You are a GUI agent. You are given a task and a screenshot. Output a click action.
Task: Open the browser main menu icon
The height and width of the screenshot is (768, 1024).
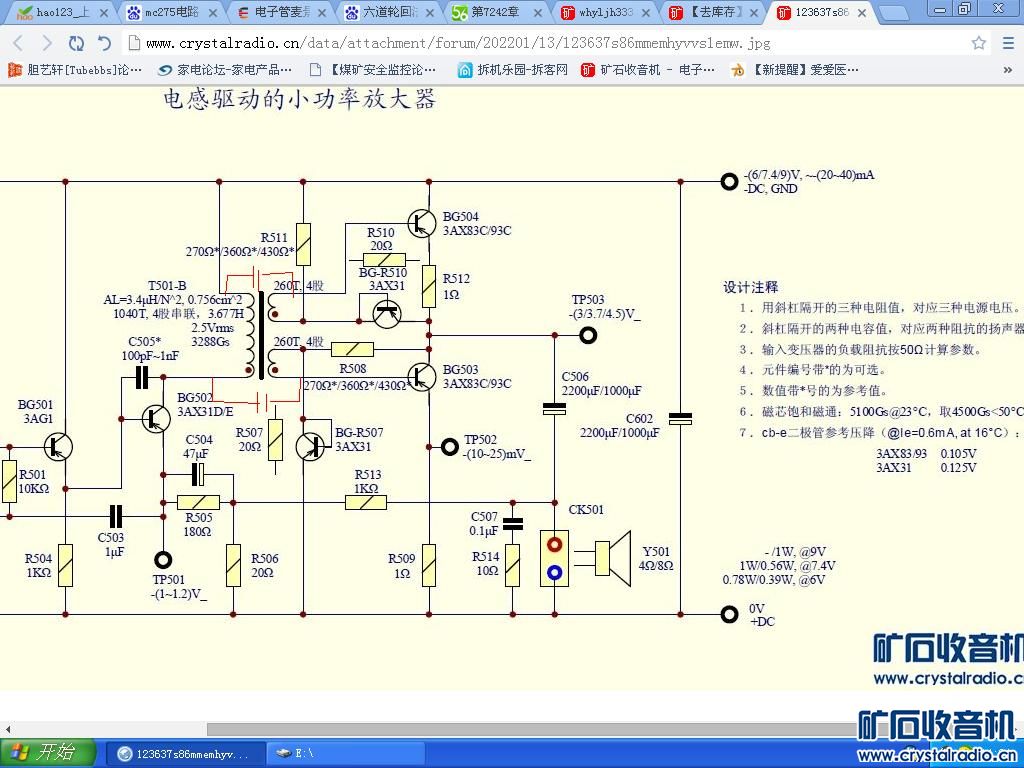pos(1008,43)
